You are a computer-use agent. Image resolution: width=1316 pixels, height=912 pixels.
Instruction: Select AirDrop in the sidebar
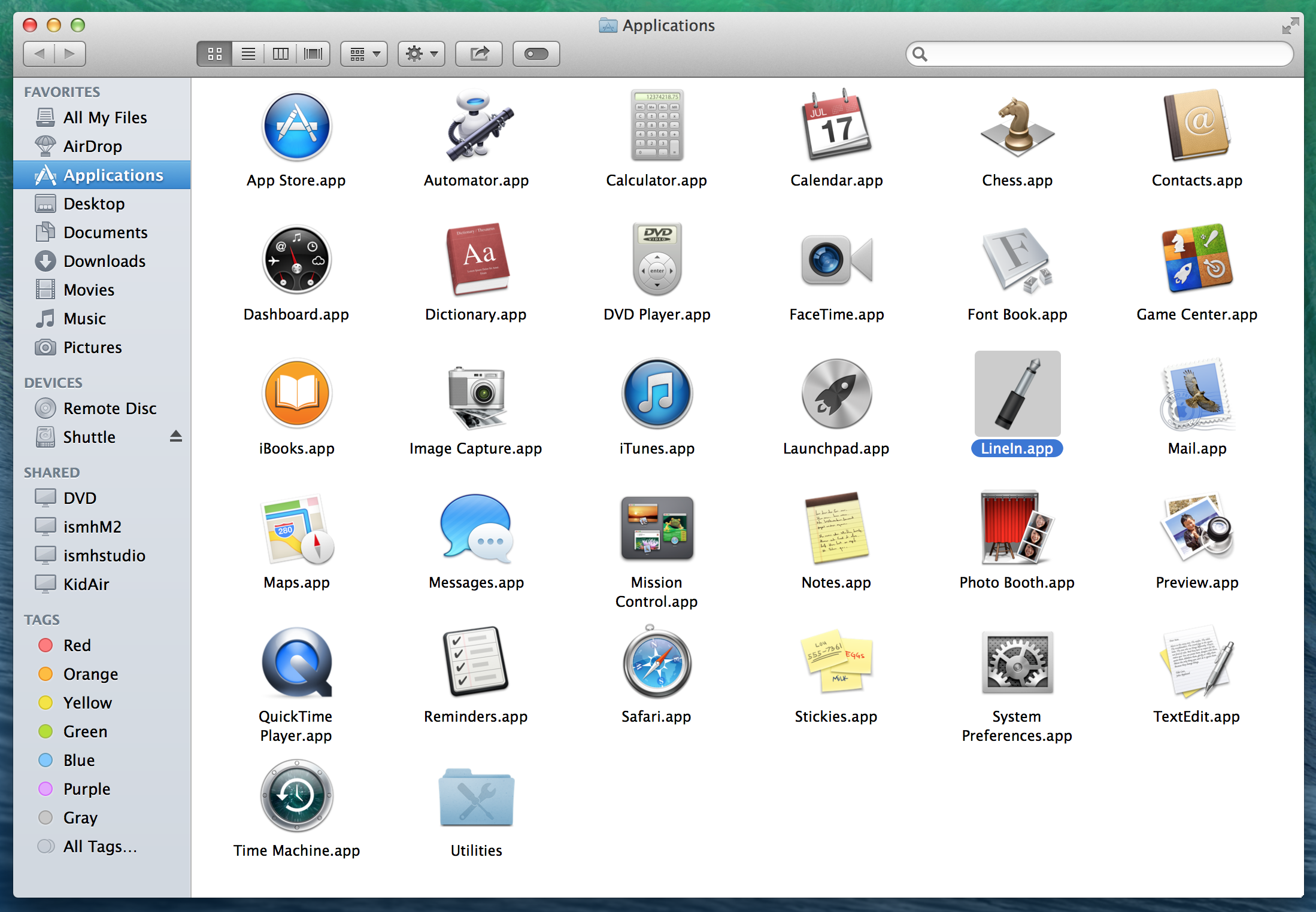[102, 146]
